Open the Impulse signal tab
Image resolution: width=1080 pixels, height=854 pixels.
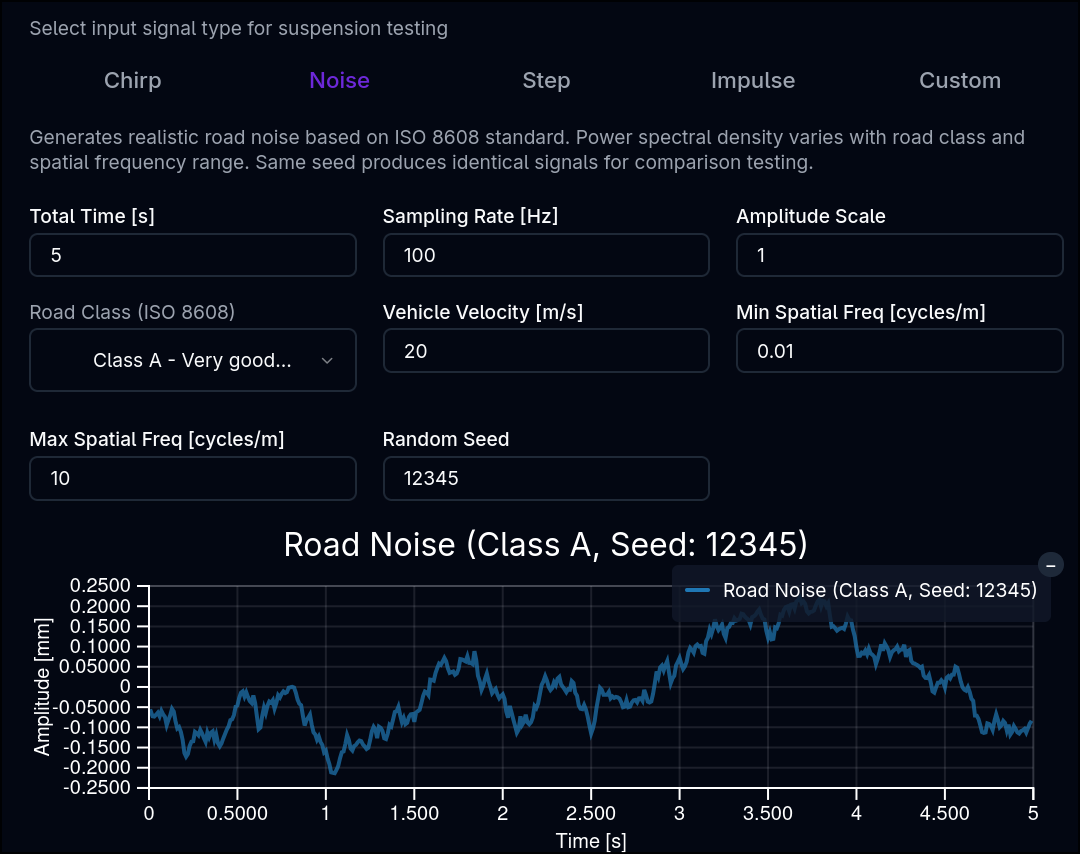click(753, 81)
